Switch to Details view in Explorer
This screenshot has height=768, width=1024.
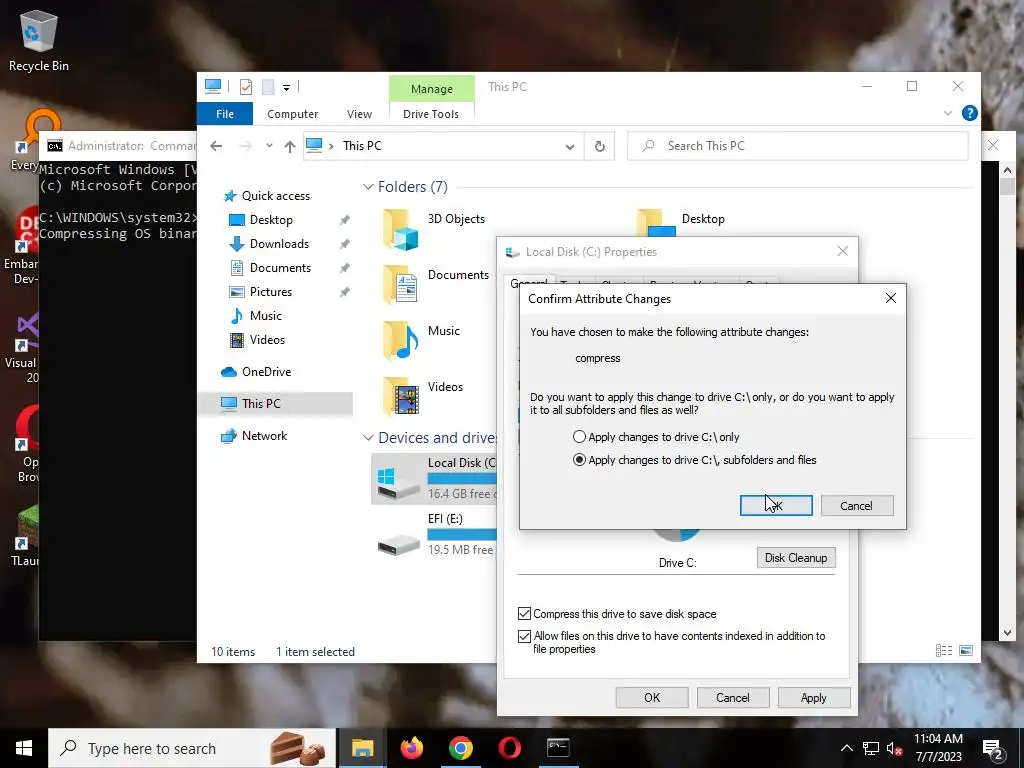[944, 650]
